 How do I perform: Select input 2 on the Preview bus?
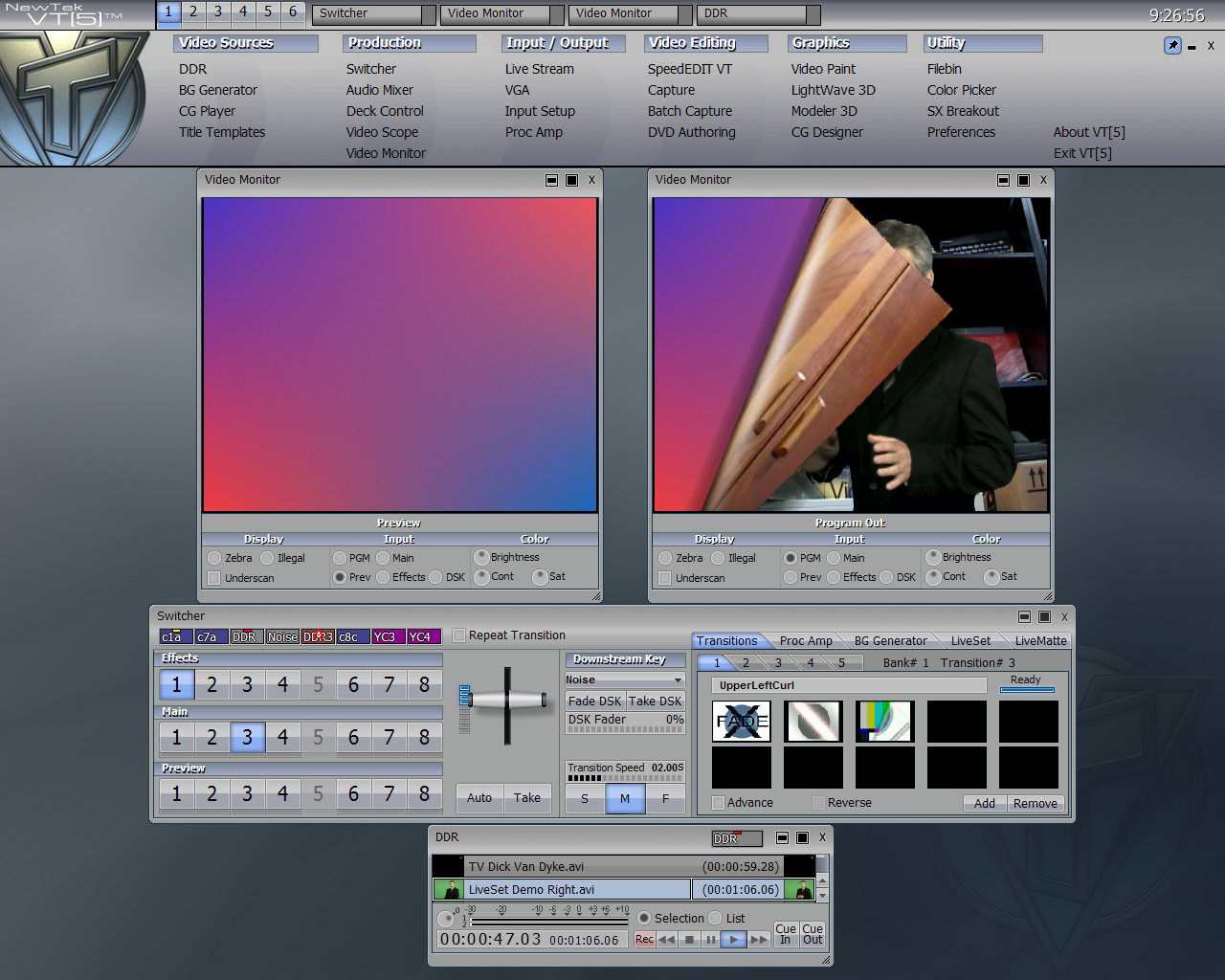[x=212, y=793]
